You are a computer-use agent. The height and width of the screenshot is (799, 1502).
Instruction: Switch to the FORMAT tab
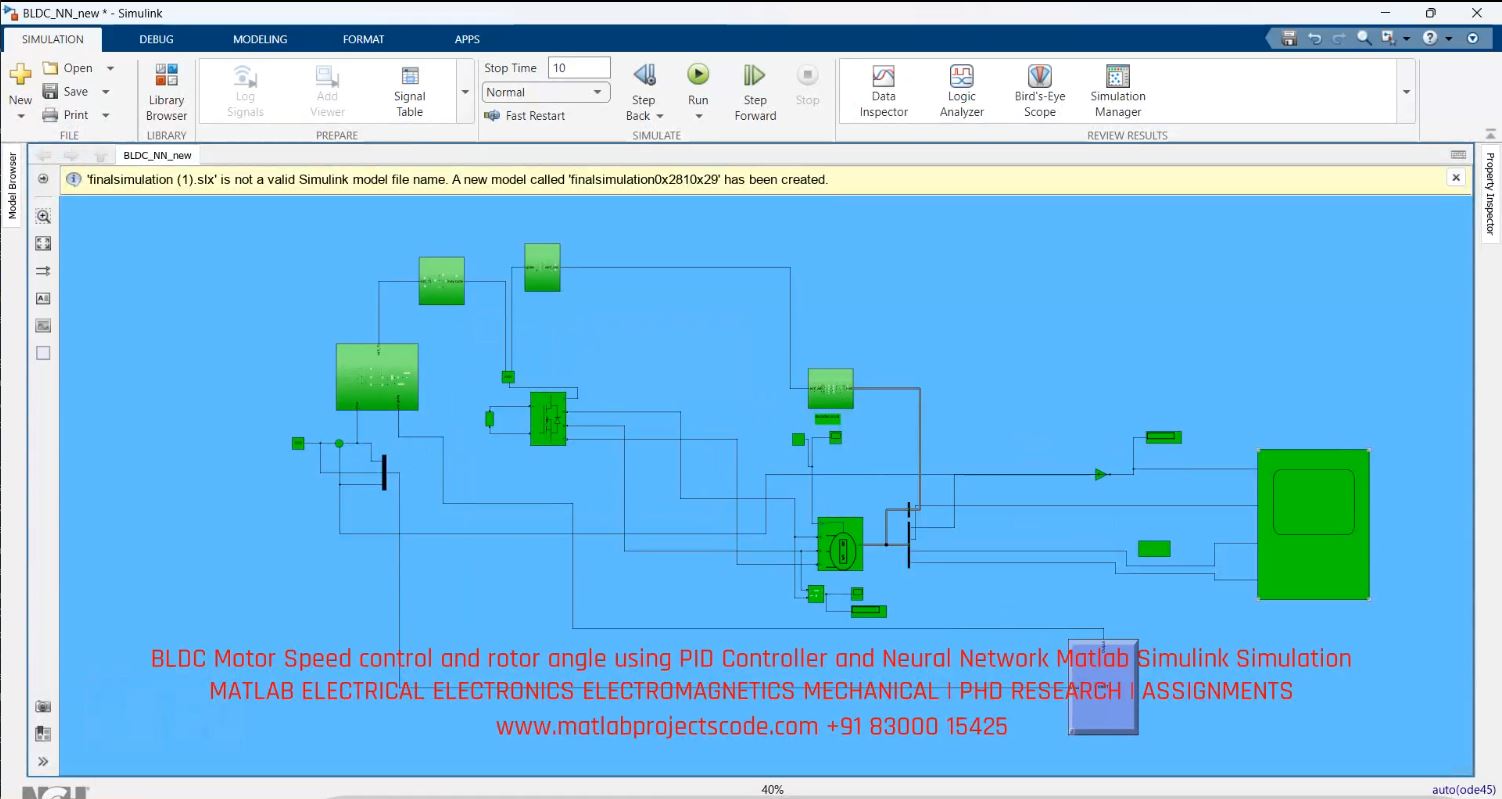pyautogui.click(x=363, y=39)
